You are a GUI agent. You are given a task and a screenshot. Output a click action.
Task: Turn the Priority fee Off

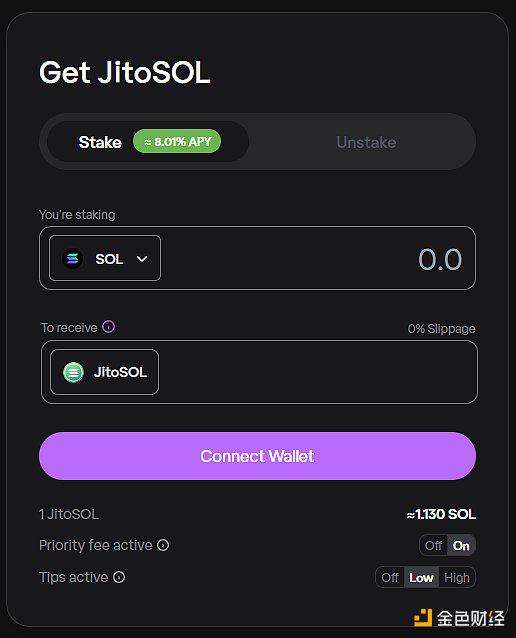tap(433, 545)
